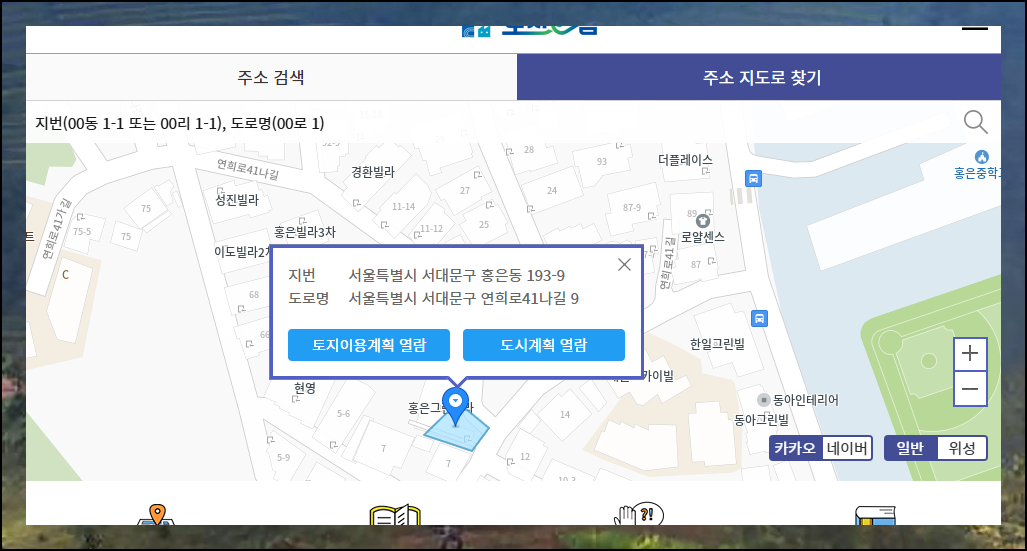Screen dimensions: 1027x551
Task: Click the 87-9 parcel number
Action: 632,207
